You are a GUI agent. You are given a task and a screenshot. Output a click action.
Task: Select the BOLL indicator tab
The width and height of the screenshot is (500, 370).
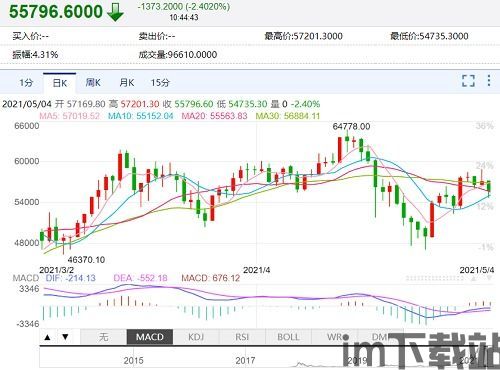coord(288,337)
